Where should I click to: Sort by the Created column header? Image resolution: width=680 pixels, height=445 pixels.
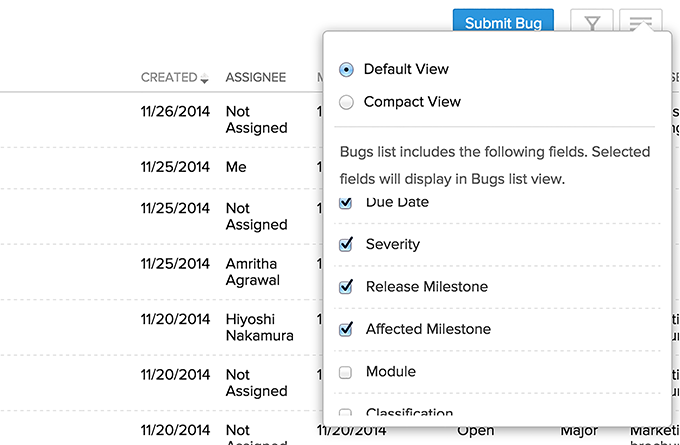coord(169,77)
